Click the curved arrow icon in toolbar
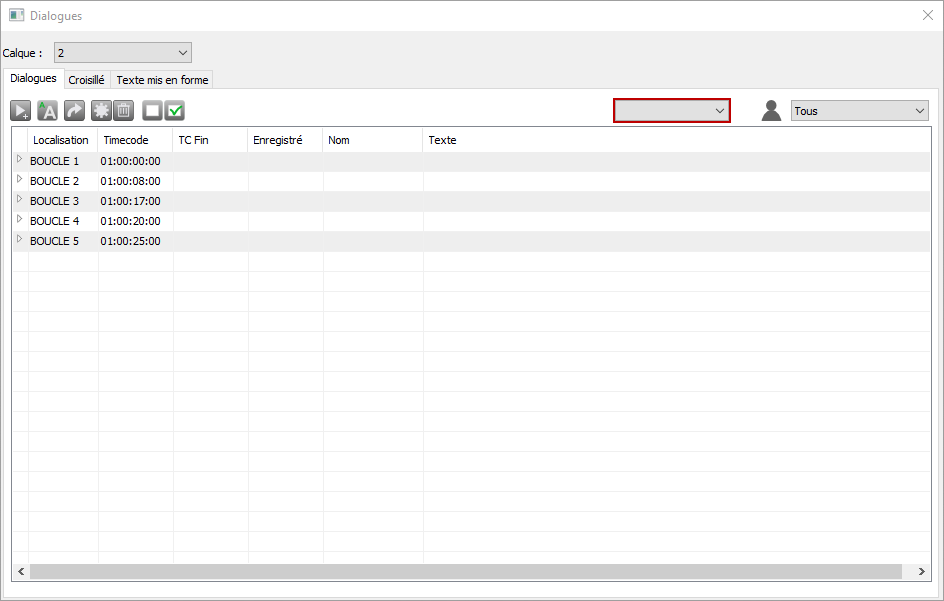Image resolution: width=944 pixels, height=601 pixels. coord(75,111)
